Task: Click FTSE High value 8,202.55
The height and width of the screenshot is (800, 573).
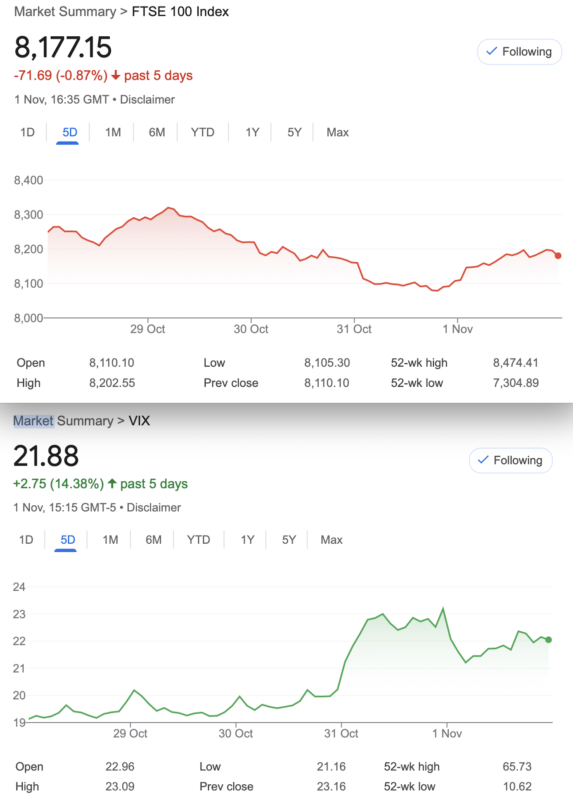Action: tap(112, 383)
